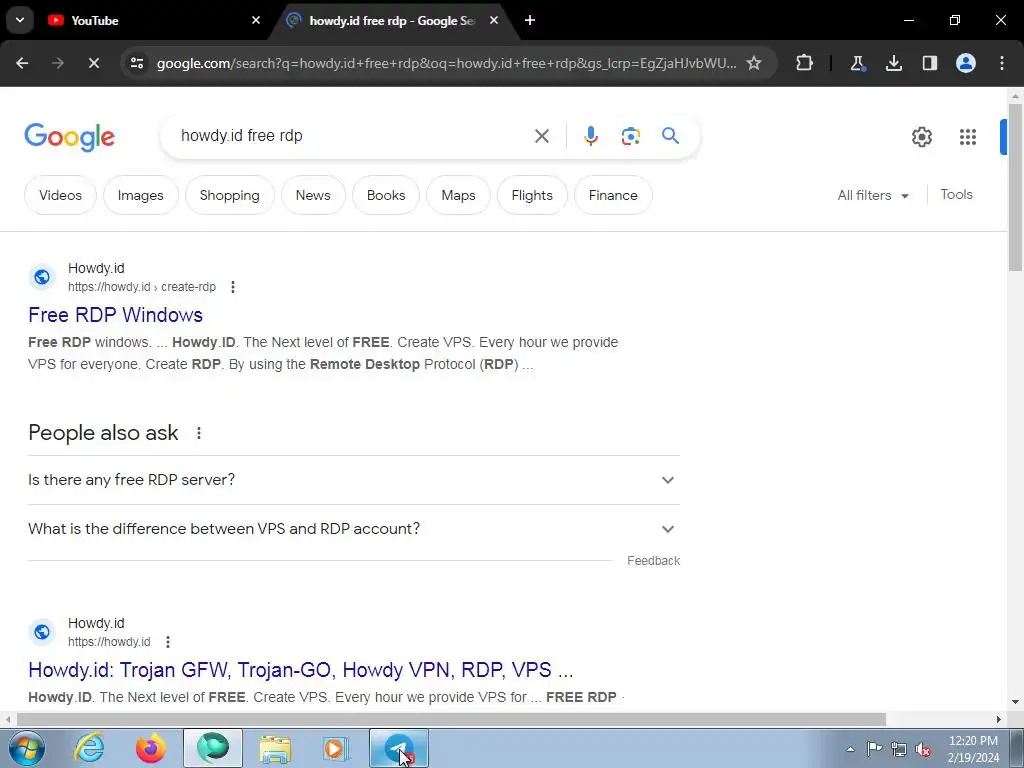Filter results by Images
Screen dimensions: 1024x768
tap(140, 195)
